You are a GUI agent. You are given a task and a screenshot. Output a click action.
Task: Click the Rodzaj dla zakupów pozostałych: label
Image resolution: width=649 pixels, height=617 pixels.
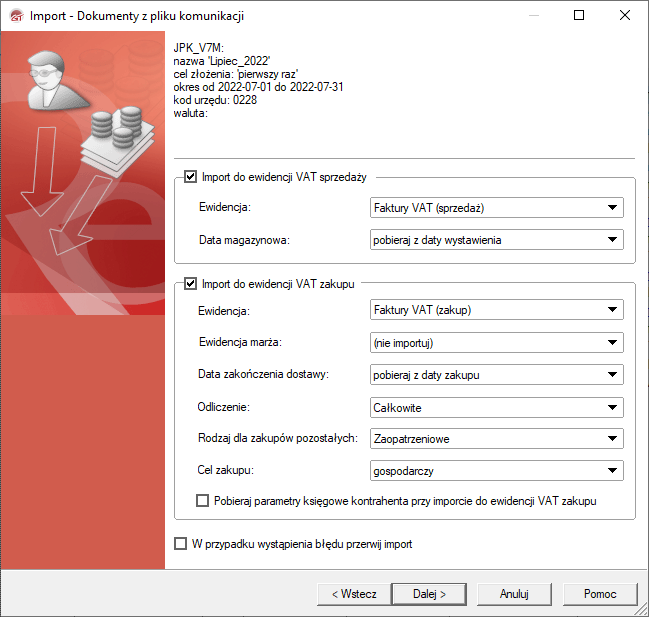click(278, 438)
